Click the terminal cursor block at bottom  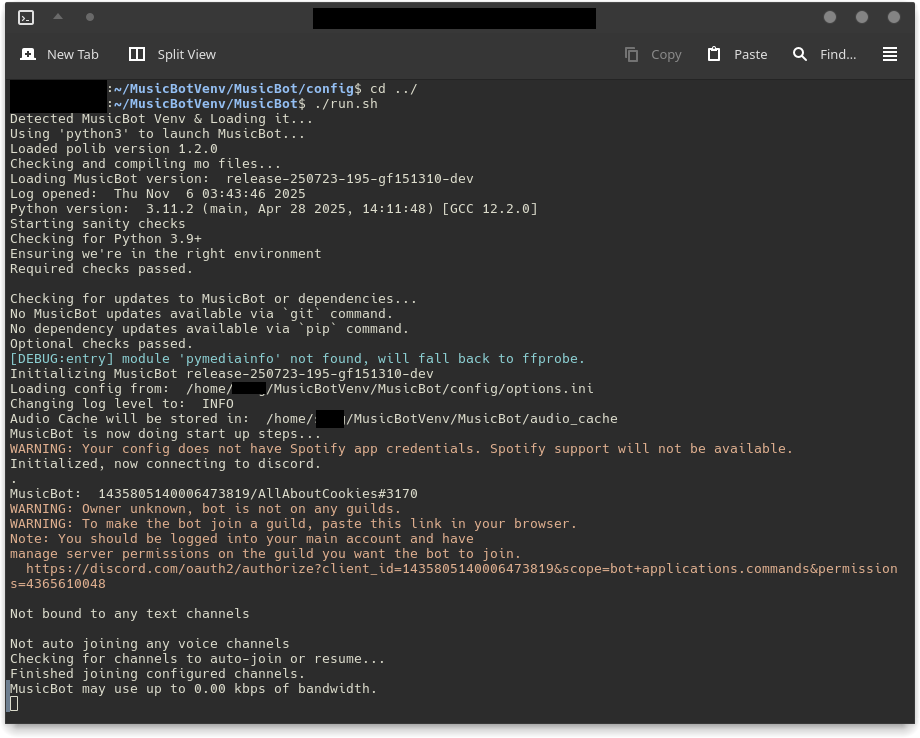[x=14, y=703]
